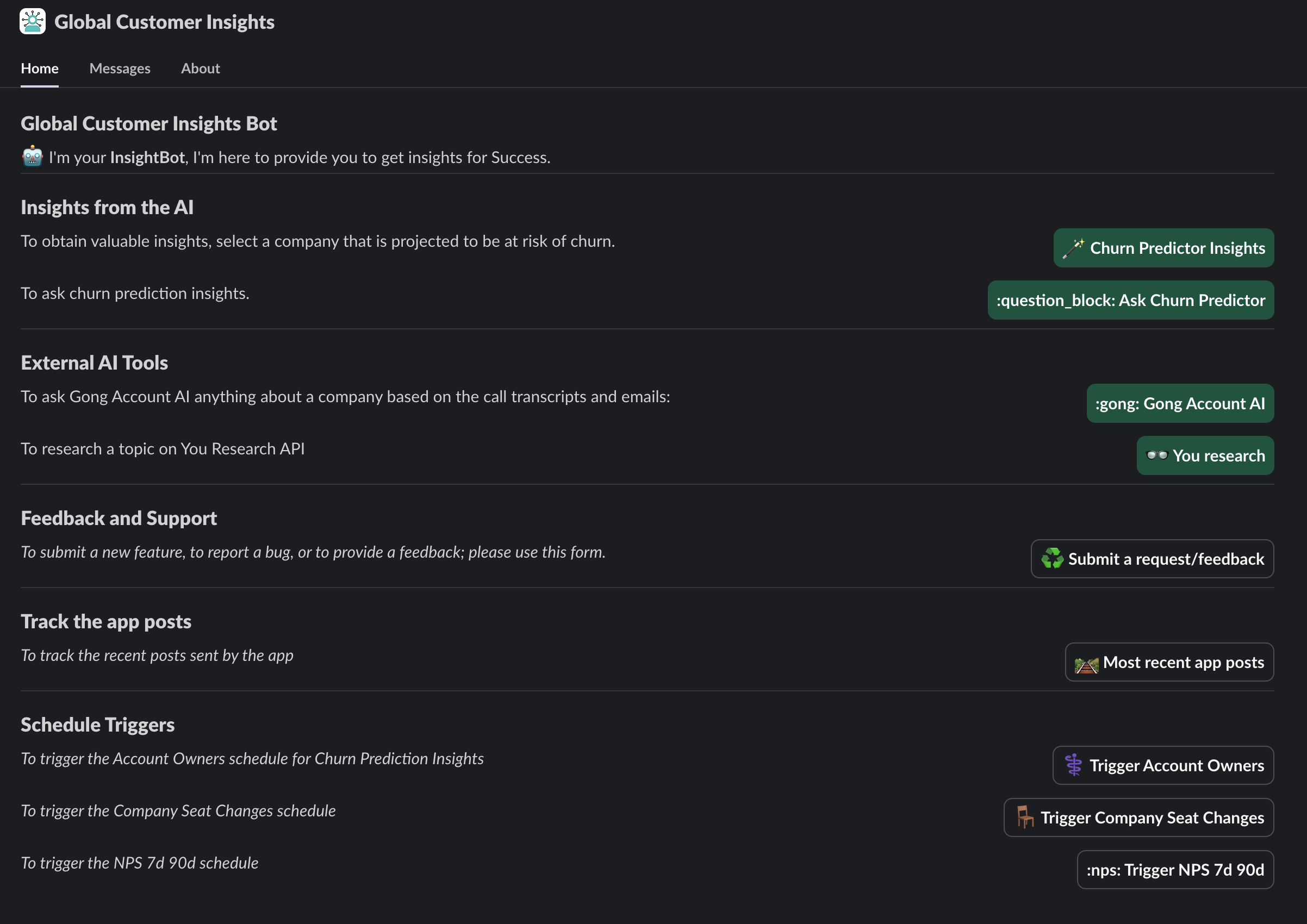Click the chair icon on Trigger Seat Changes

(1025, 817)
